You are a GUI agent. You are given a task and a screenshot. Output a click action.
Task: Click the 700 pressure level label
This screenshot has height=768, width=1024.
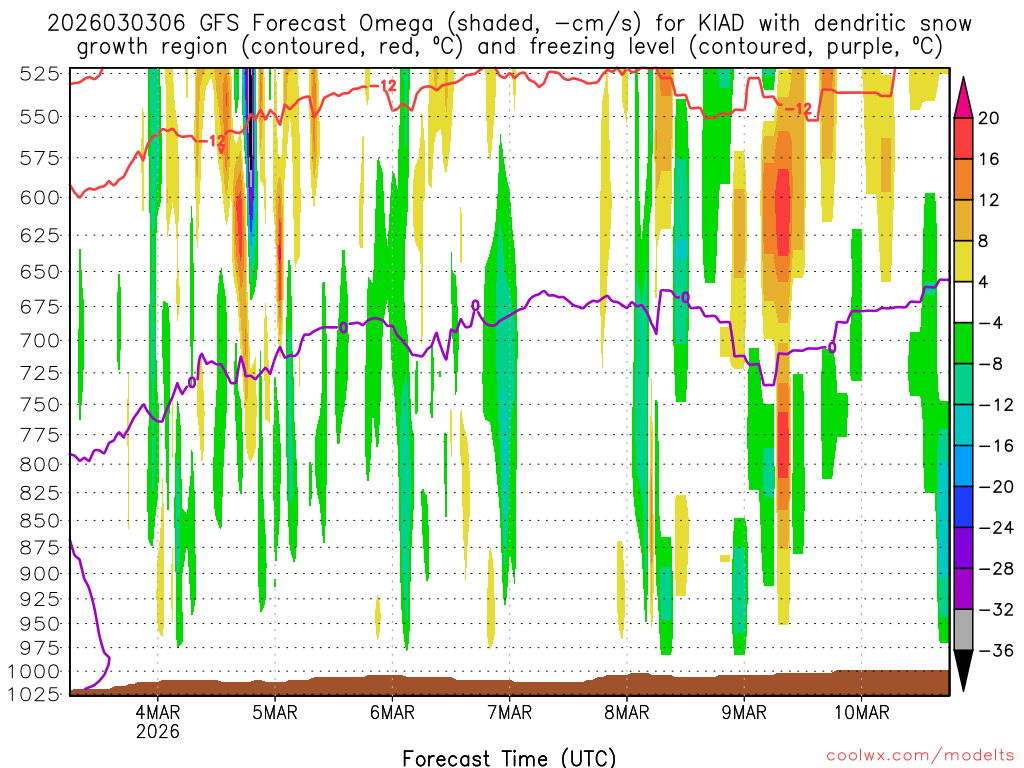click(x=40, y=341)
